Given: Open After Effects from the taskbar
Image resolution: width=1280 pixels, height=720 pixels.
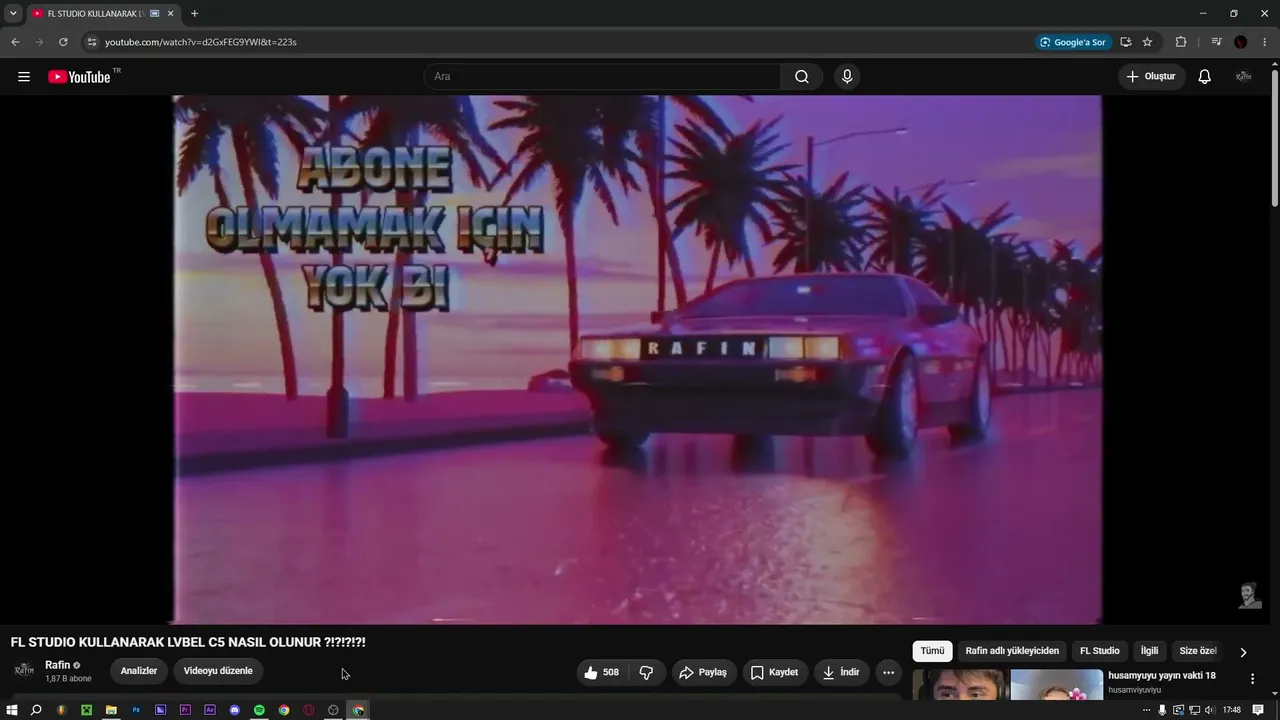Looking at the screenshot, I should [210, 710].
